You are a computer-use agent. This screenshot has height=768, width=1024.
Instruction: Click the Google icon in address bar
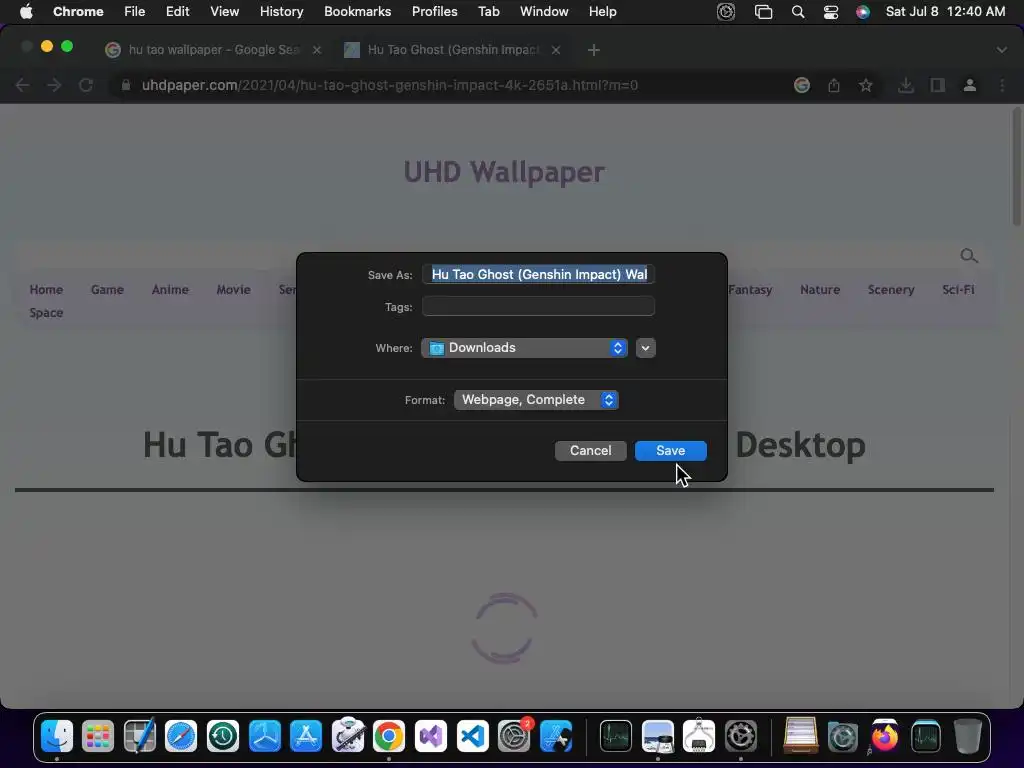[802, 85]
